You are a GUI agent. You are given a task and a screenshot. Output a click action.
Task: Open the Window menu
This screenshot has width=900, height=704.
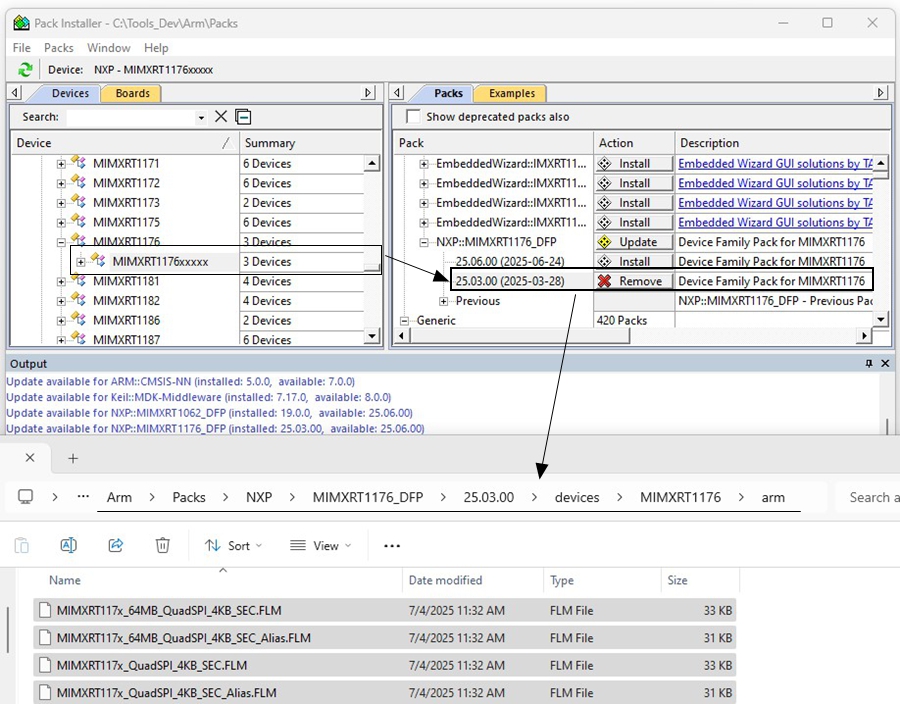point(108,48)
